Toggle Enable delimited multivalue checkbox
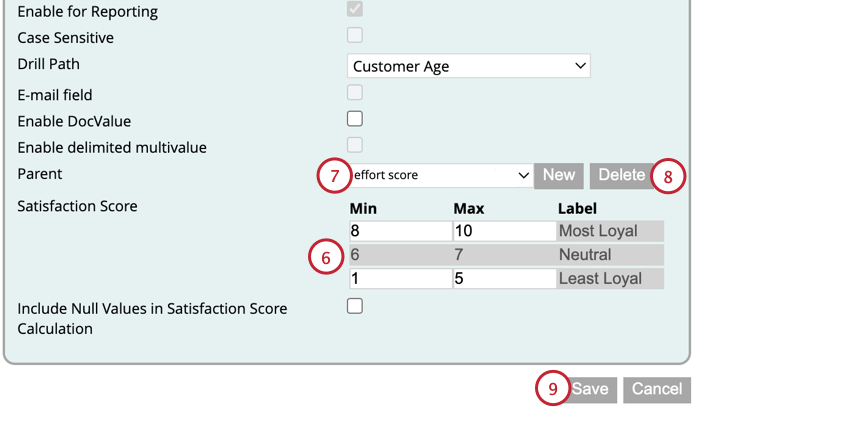850x425 pixels. pos(355,146)
